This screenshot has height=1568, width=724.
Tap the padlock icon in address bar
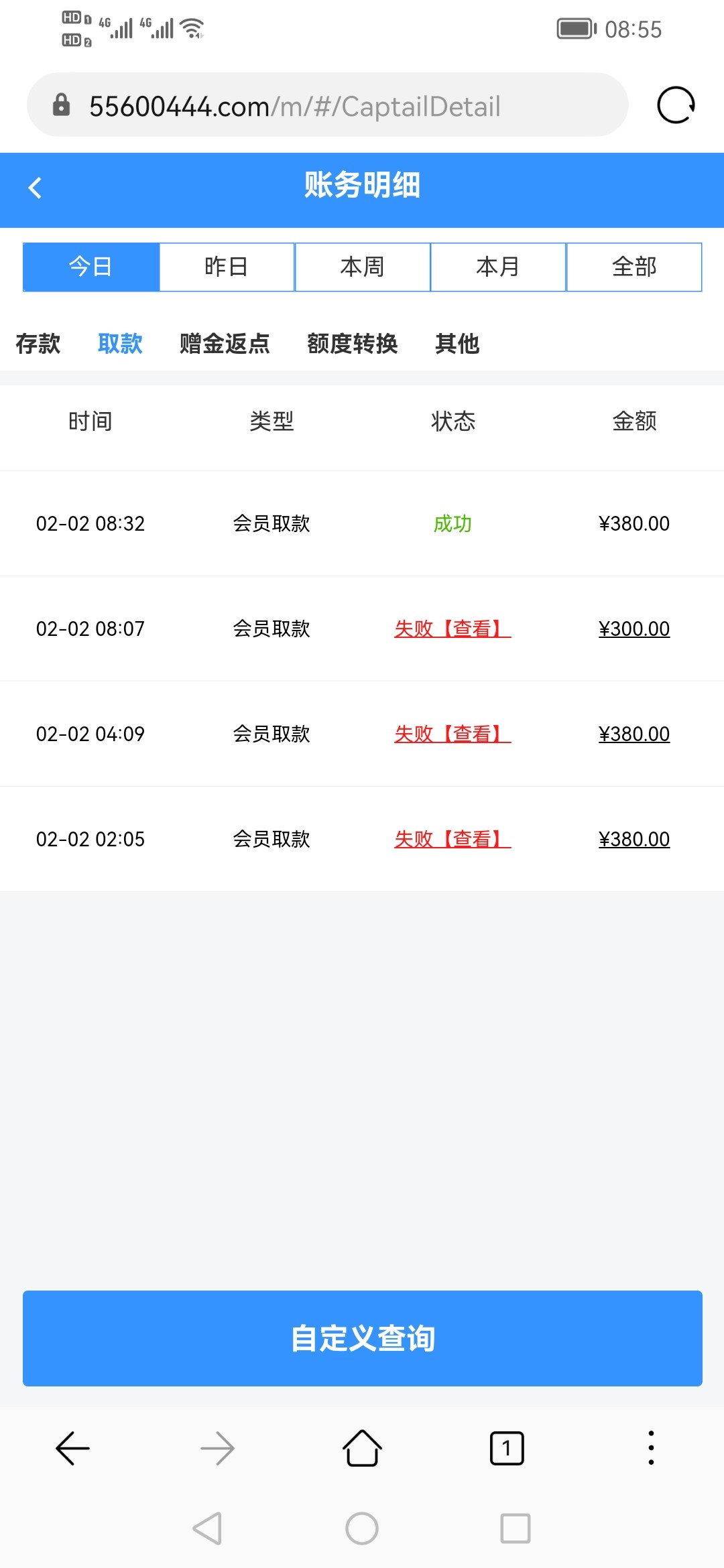point(61,105)
